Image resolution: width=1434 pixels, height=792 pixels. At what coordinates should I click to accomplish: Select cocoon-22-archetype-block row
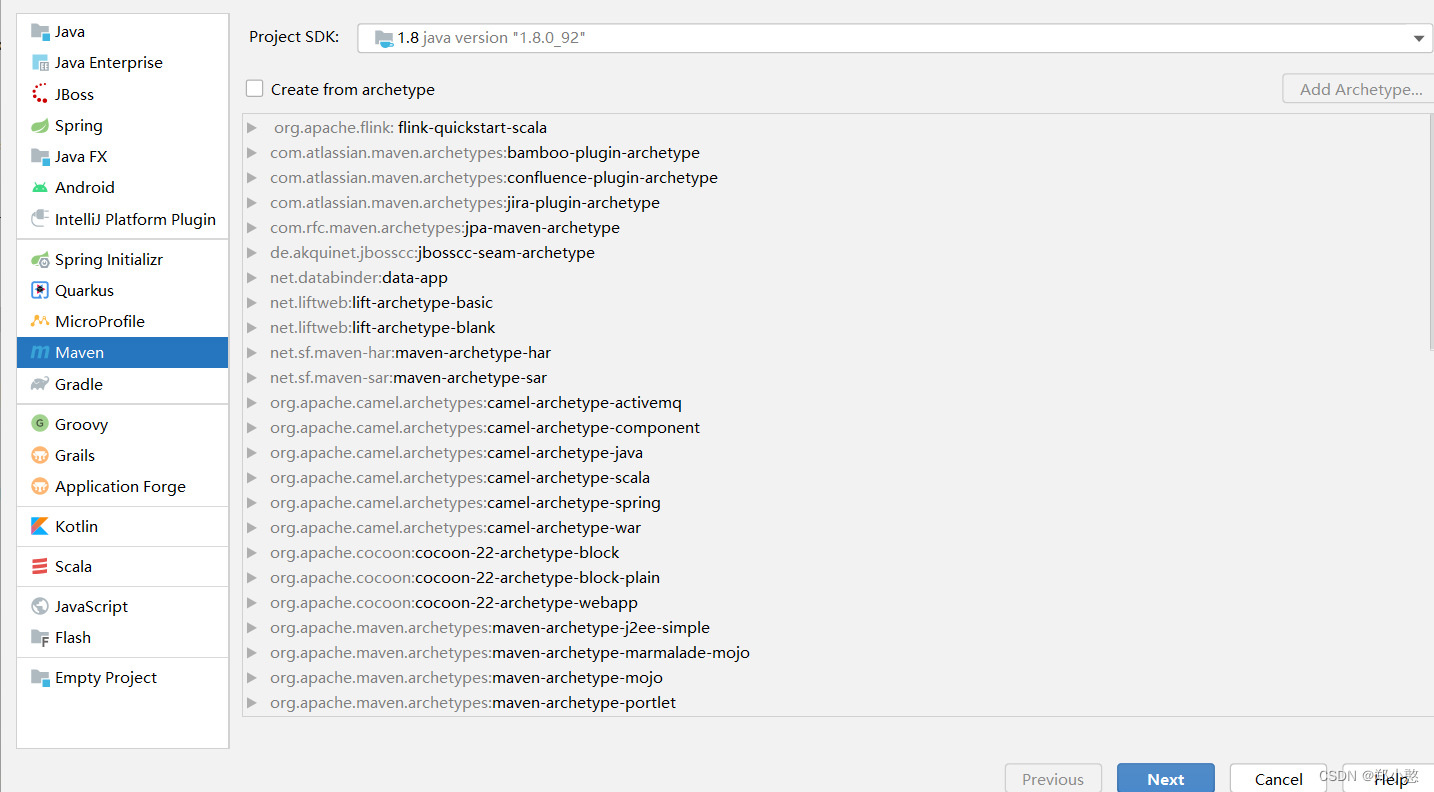(836, 552)
